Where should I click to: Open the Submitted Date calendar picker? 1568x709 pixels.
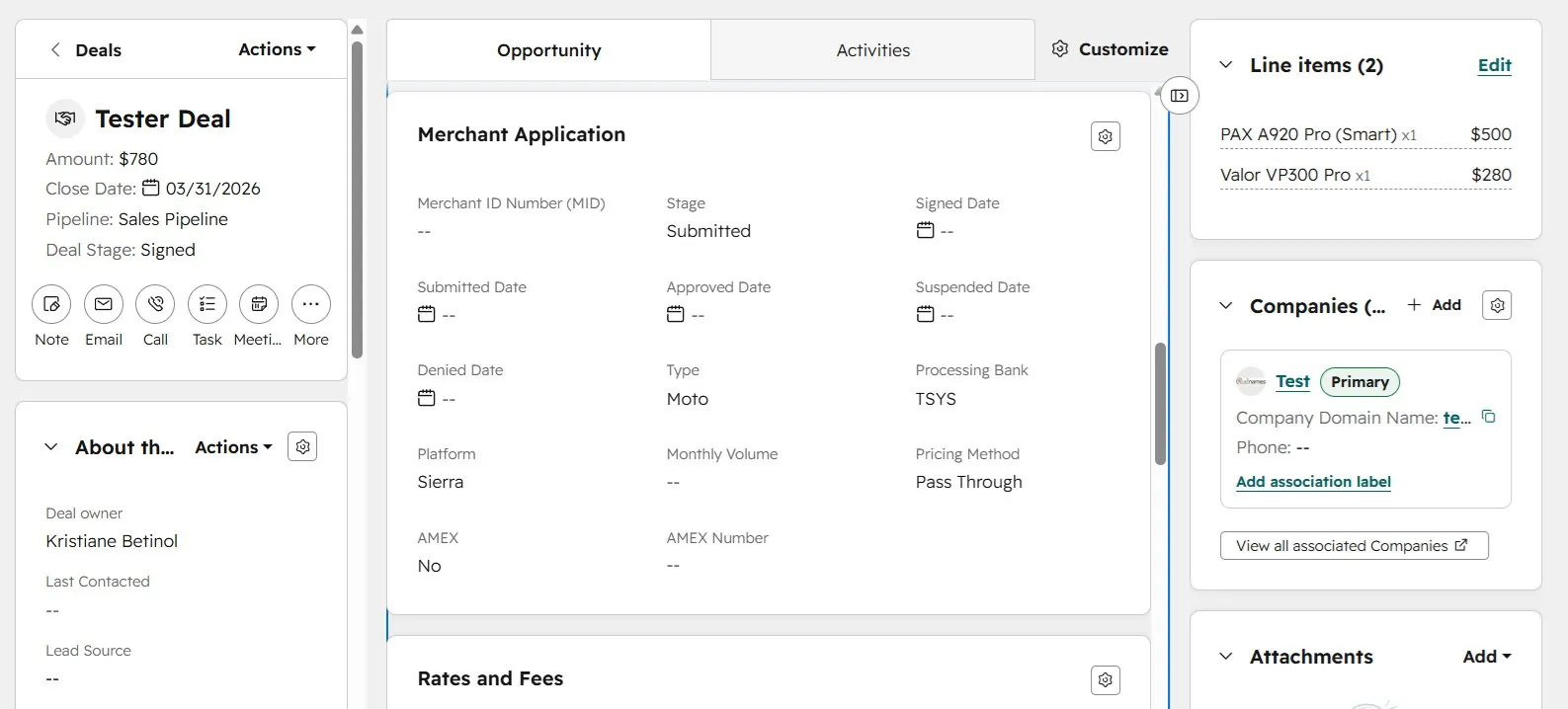427,314
